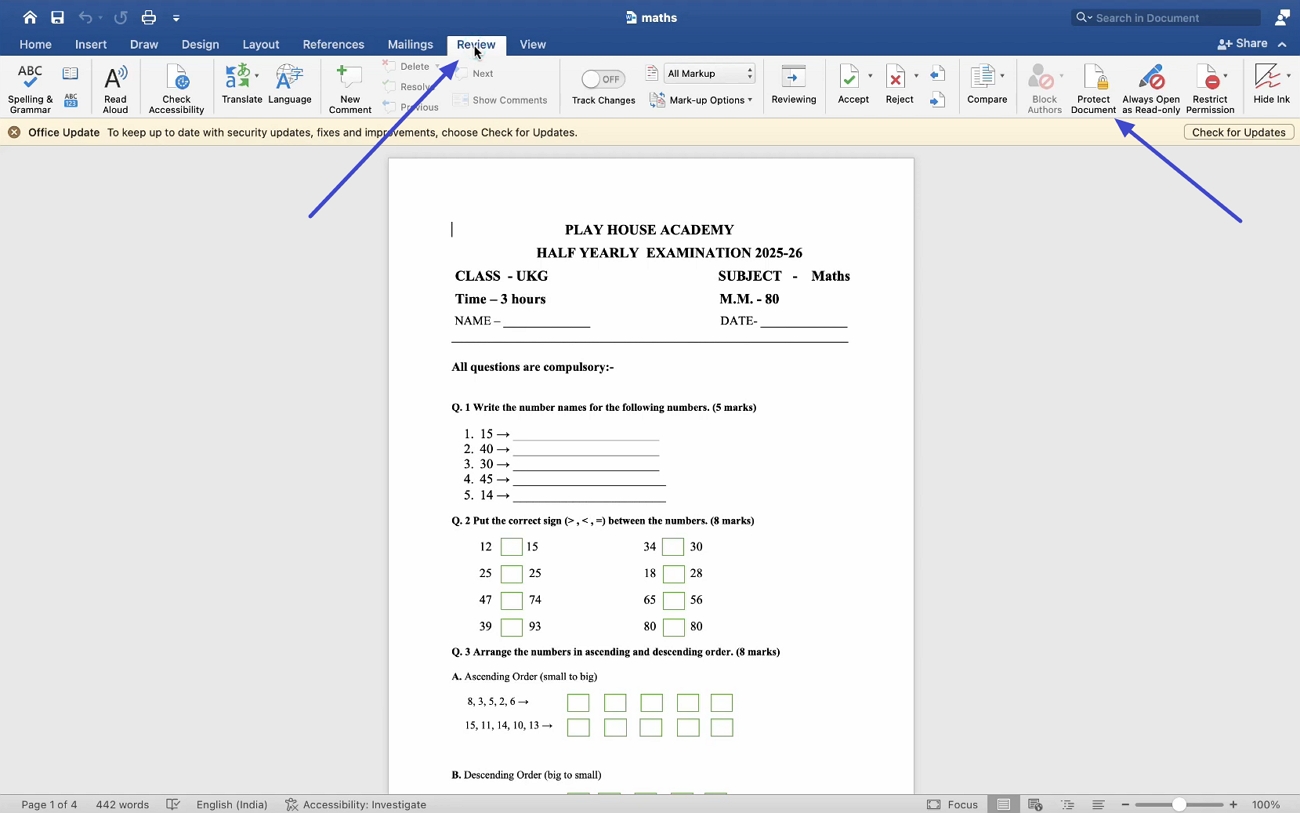Click Restrict Permission icon

1210,78
